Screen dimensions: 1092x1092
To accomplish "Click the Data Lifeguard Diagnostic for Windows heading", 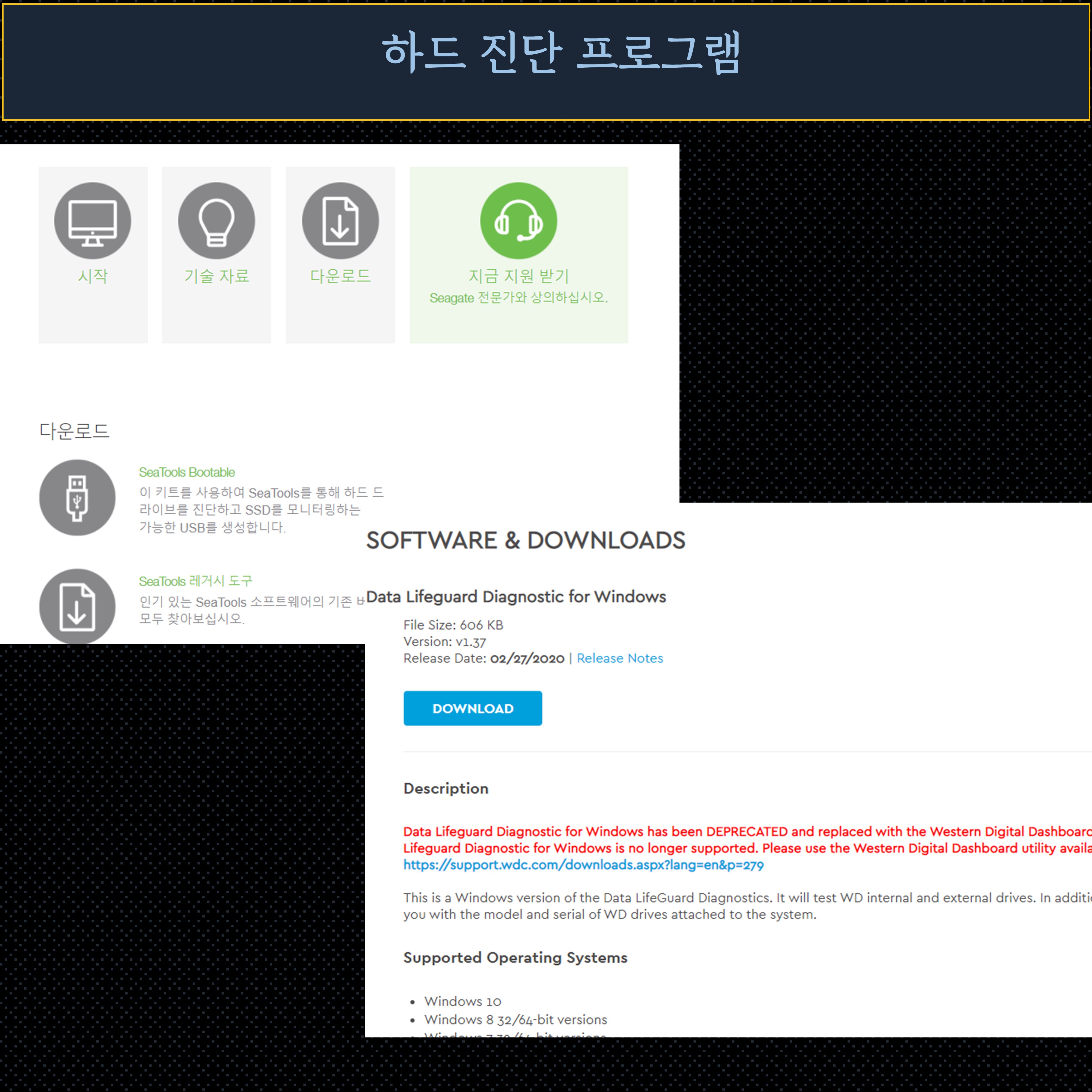I will [516, 597].
